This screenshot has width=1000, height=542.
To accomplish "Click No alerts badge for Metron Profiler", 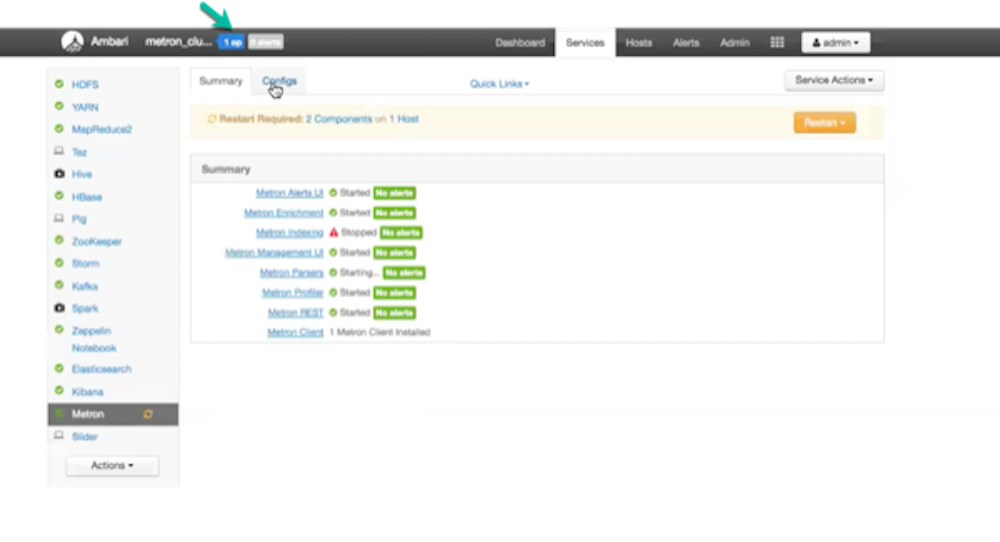I will pos(395,293).
